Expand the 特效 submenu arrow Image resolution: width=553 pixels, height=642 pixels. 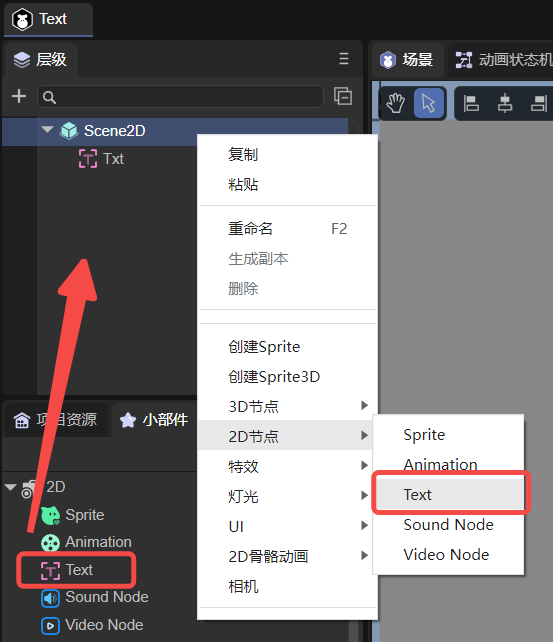pos(364,466)
